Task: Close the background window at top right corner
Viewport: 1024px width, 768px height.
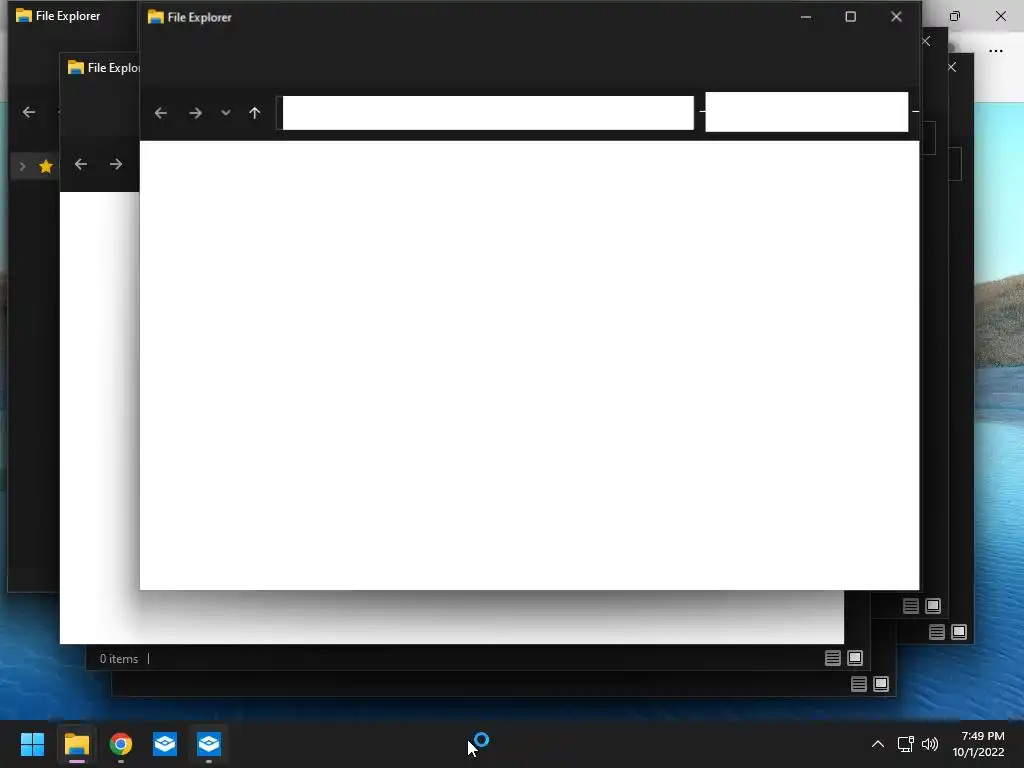Action: coord(1000,16)
